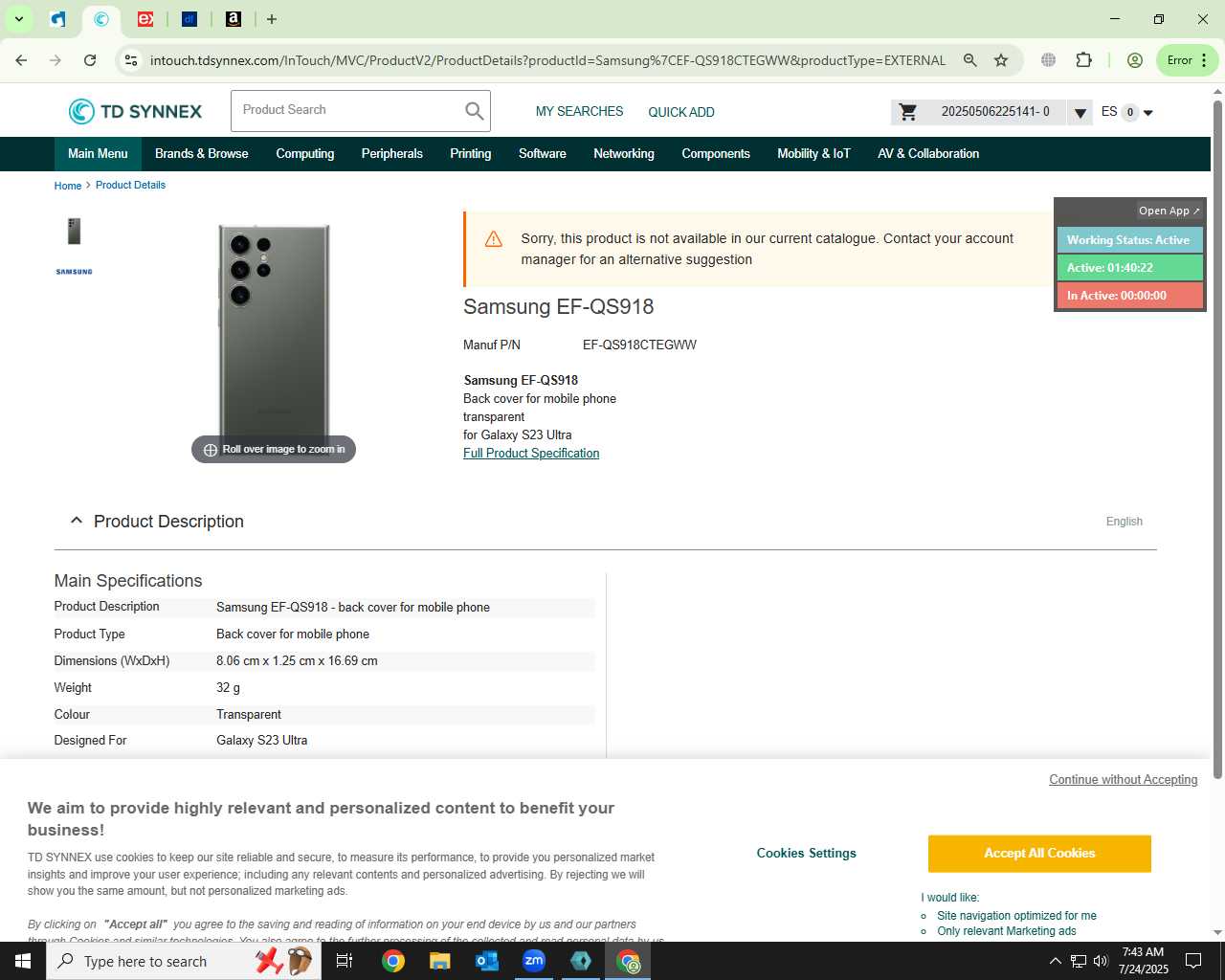Click the teal diamond app on taskbar
1225x980 pixels.
581,961
